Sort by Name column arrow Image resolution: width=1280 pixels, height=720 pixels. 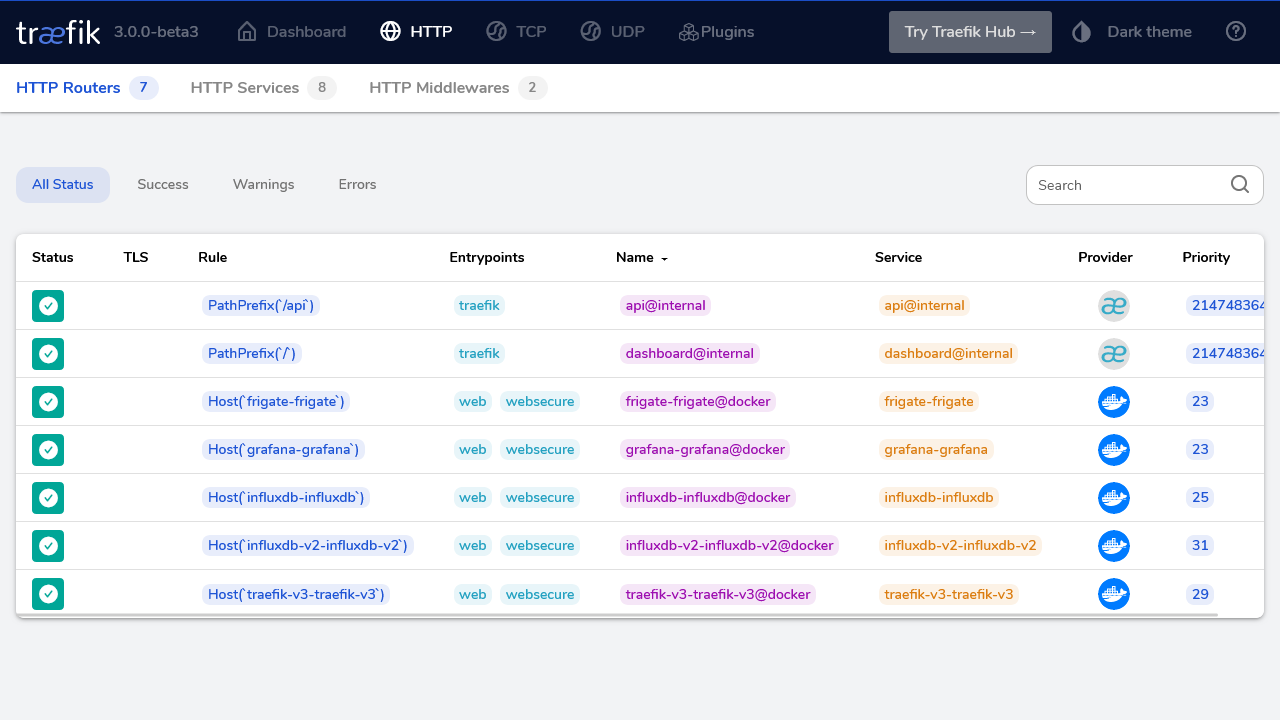coord(664,258)
